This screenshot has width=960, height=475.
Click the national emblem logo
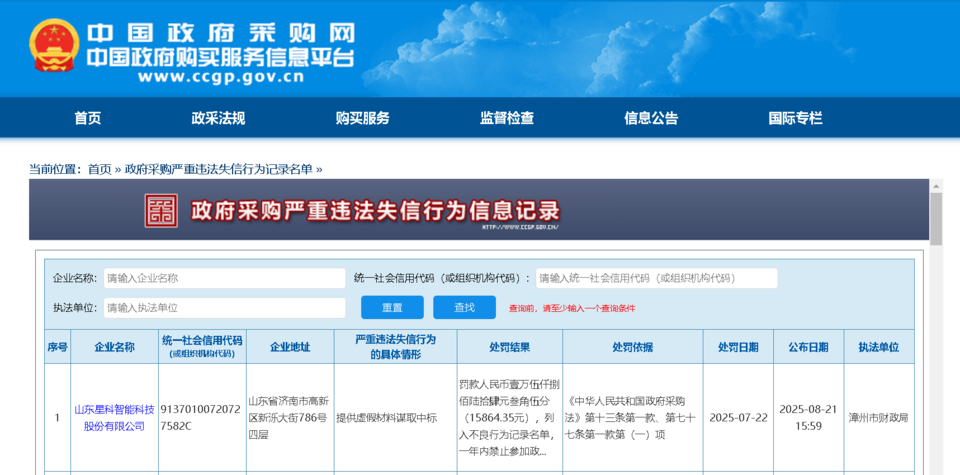click(54, 45)
